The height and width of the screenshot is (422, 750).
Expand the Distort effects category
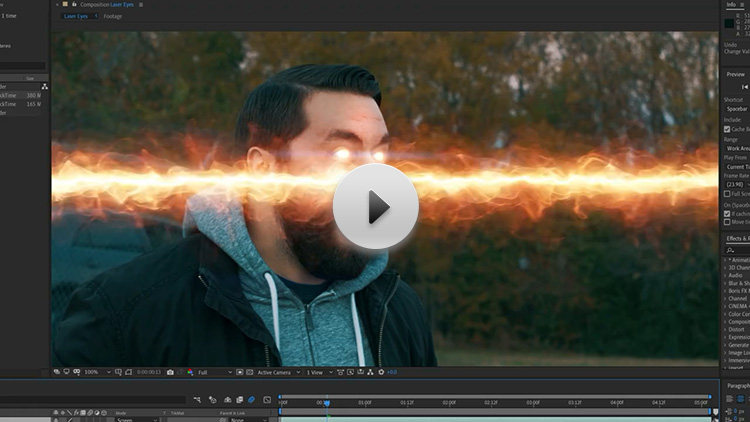pos(725,329)
